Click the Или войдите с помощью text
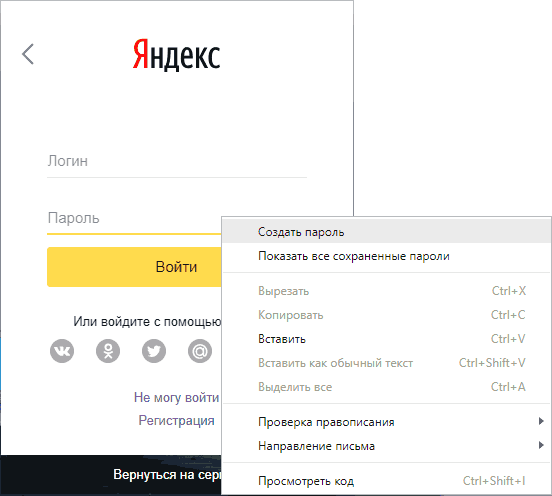 (x=147, y=321)
